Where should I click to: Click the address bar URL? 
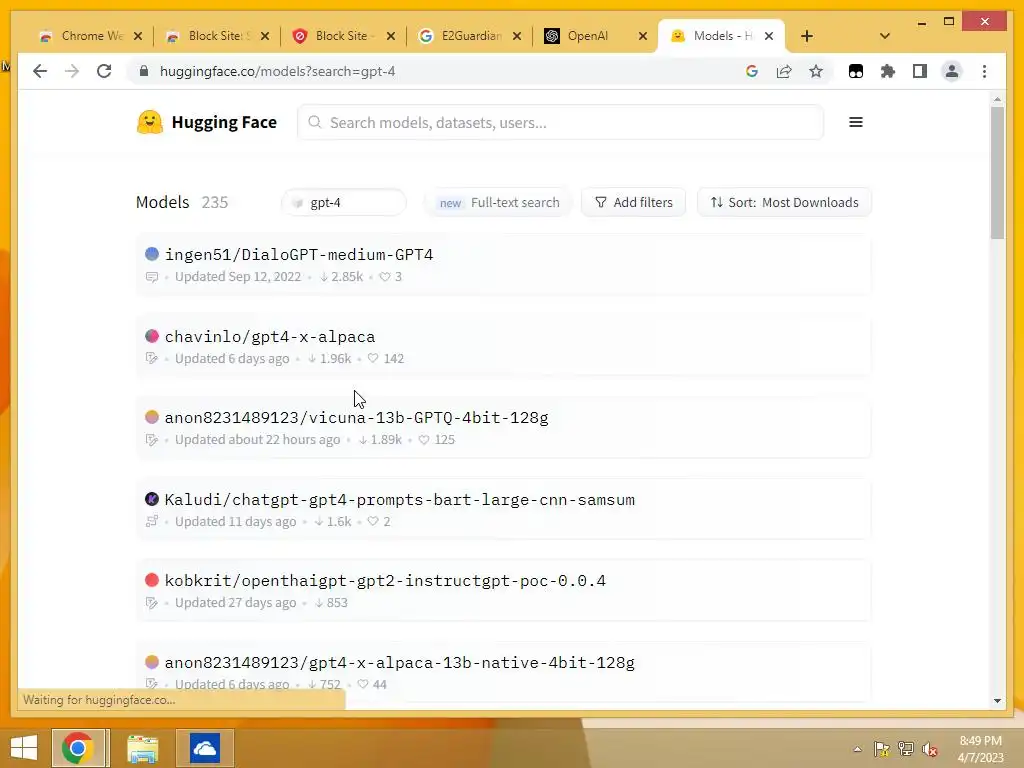point(278,71)
